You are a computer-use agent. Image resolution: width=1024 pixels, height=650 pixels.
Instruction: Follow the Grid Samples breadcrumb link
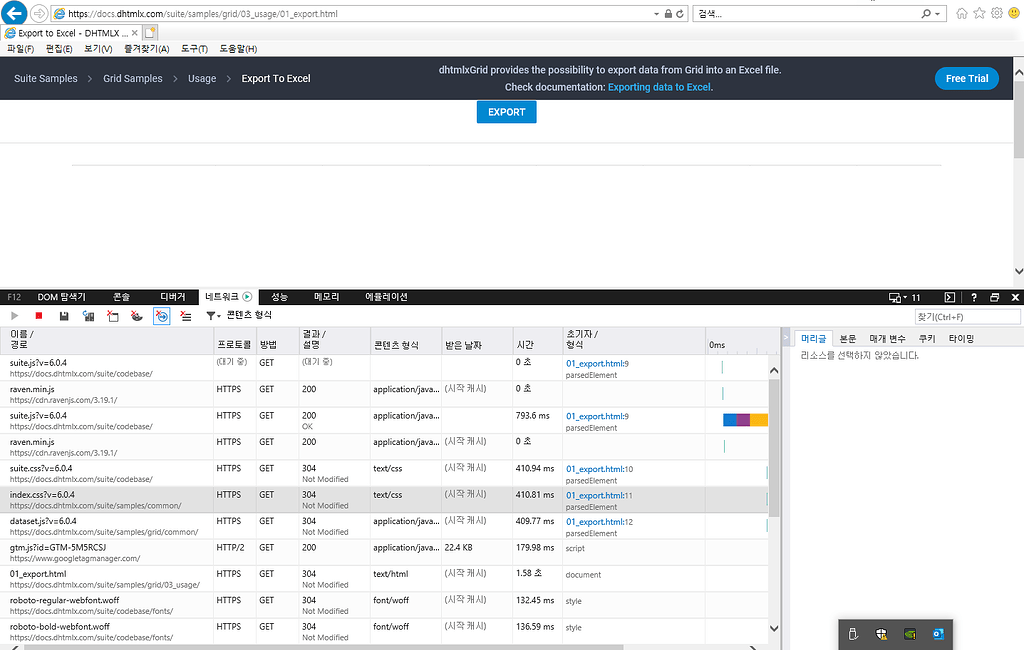pos(133,78)
